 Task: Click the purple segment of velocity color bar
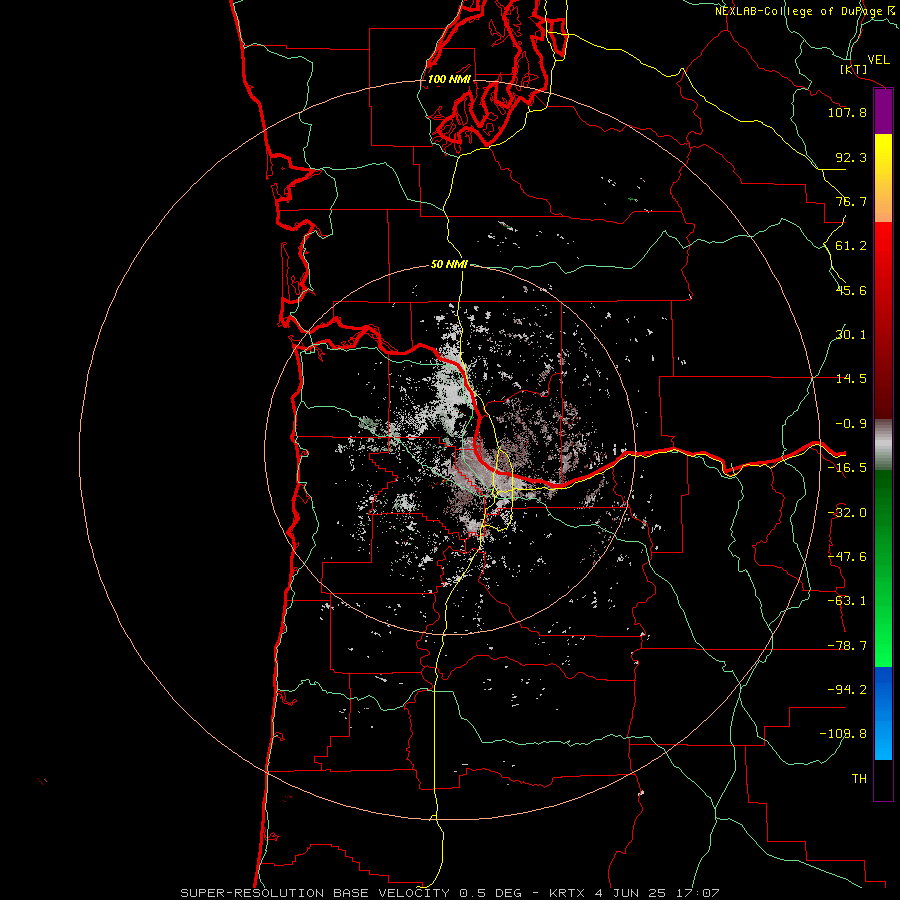tap(883, 112)
